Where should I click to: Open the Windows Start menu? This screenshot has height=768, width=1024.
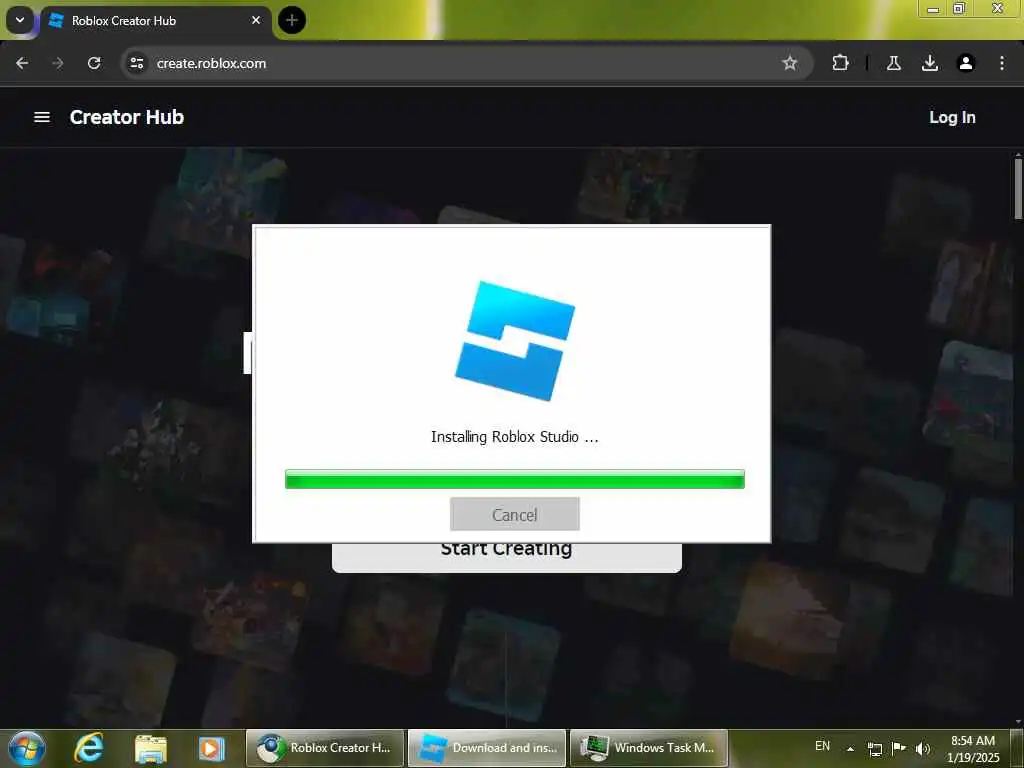click(27, 748)
